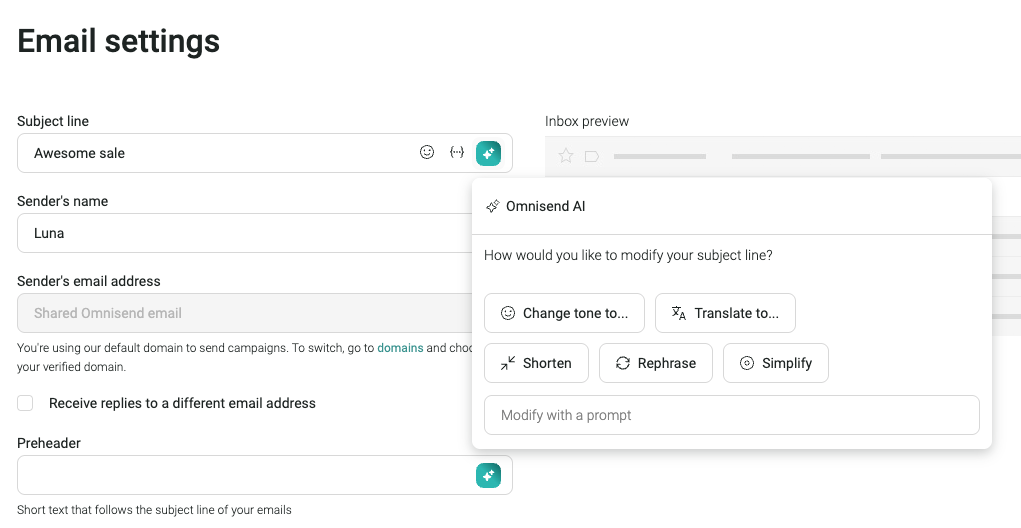The height and width of the screenshot is (528, 1021).
Task: Click 'How would you like to modify' text
Action: click(628, 255)
